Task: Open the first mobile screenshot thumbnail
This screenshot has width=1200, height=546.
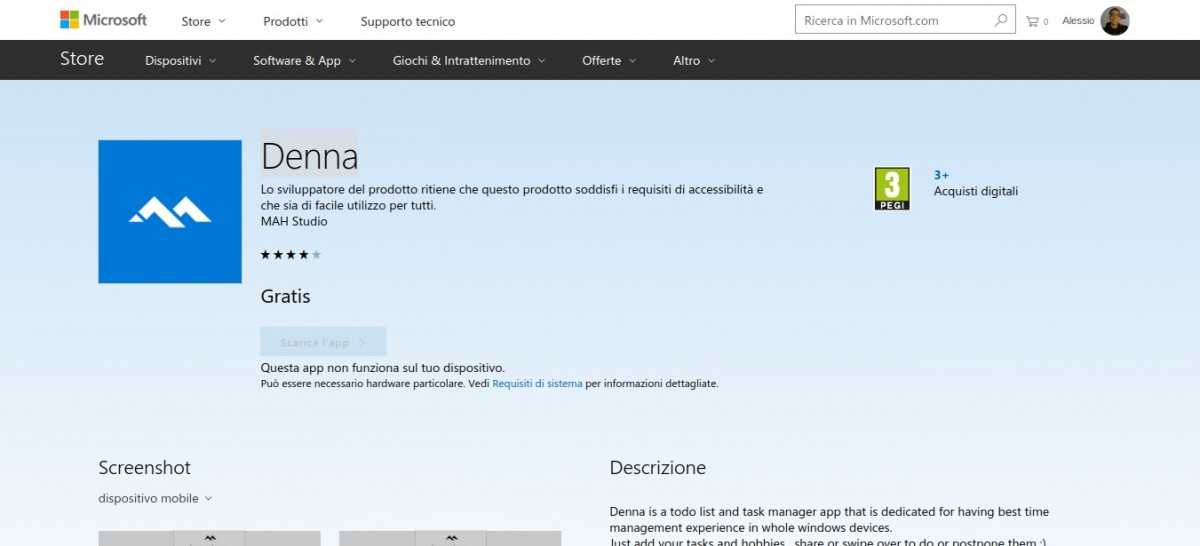Action: (209, 538)
